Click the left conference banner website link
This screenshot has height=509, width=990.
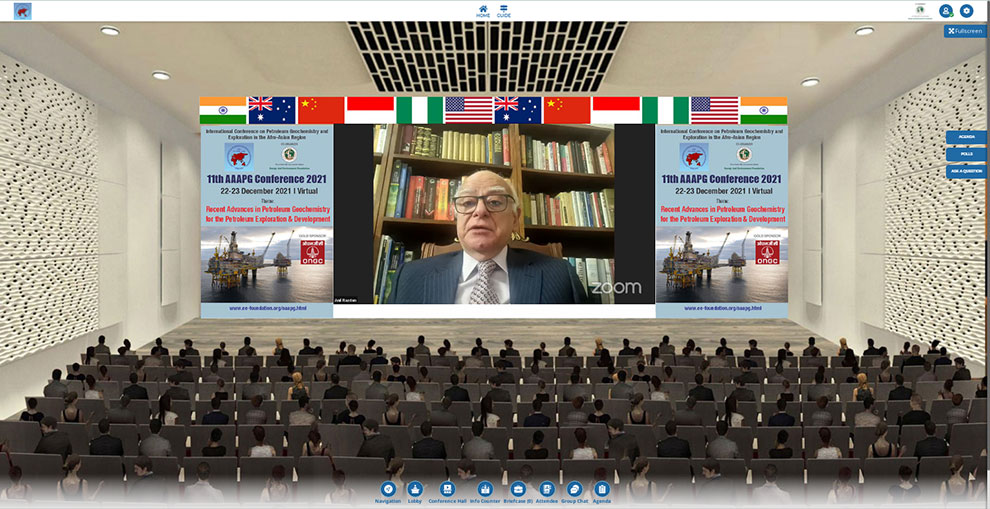[x=267, y=308]
